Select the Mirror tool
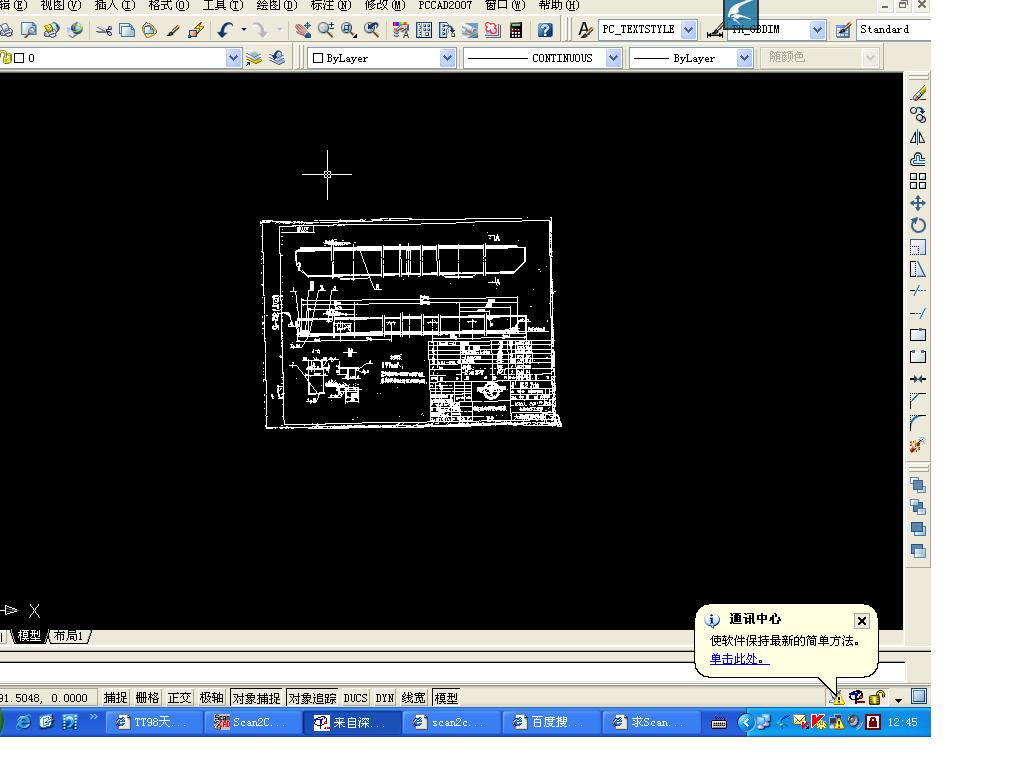The width and height of the screenshot is (1024, 768). (x=918, y=137)
